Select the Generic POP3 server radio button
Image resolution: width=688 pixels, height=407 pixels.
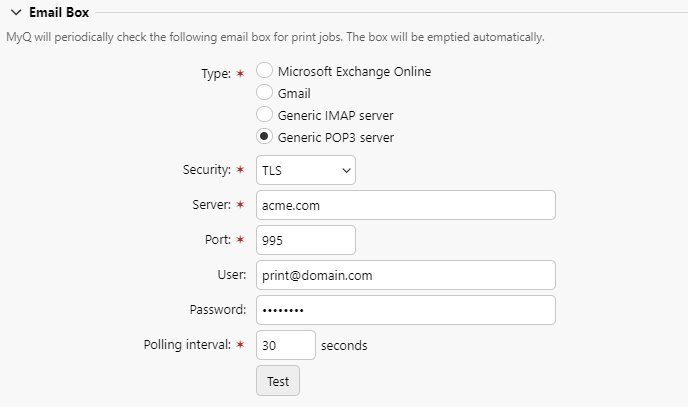(x=265, y=137)
